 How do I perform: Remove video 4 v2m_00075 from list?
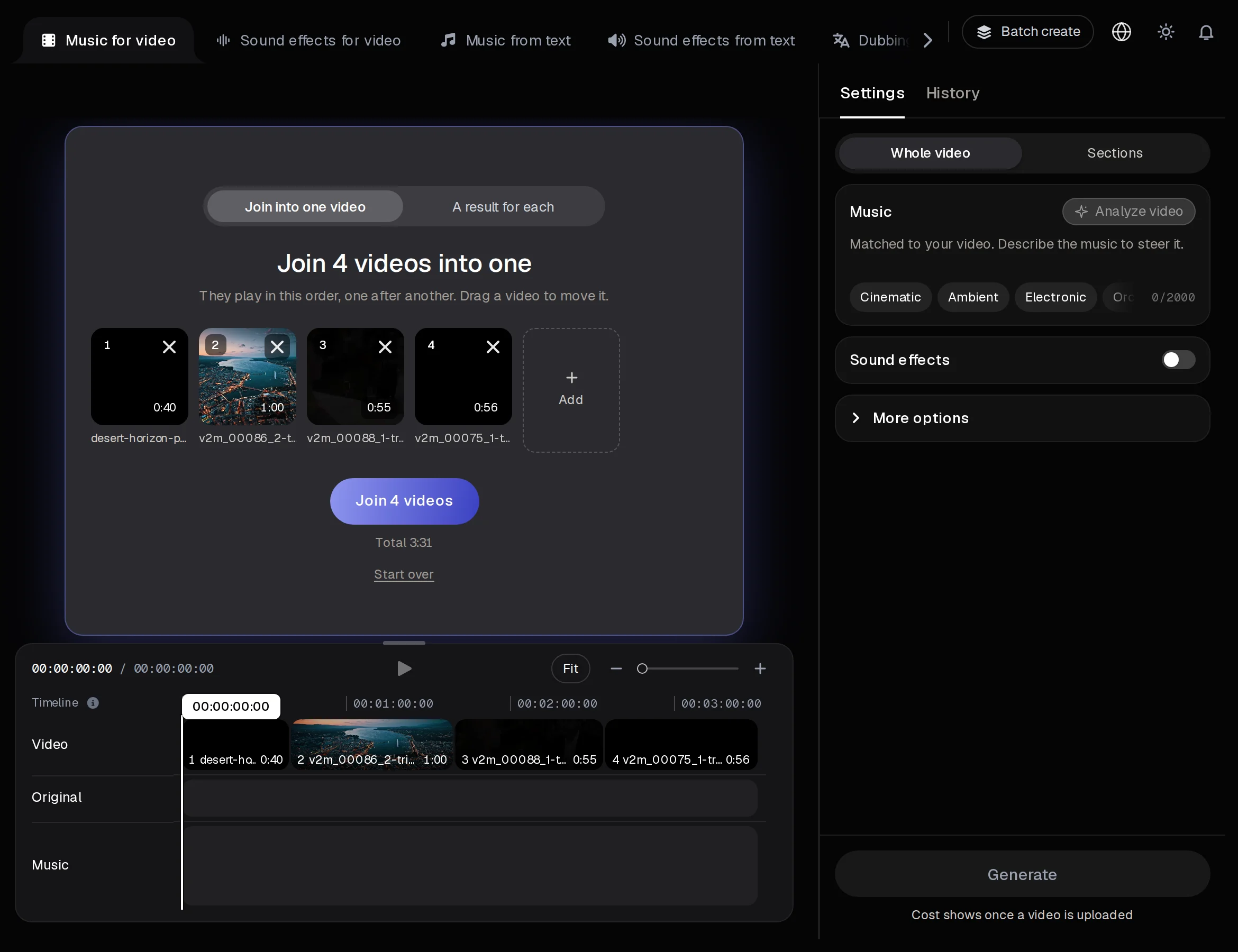coord(493,347)
